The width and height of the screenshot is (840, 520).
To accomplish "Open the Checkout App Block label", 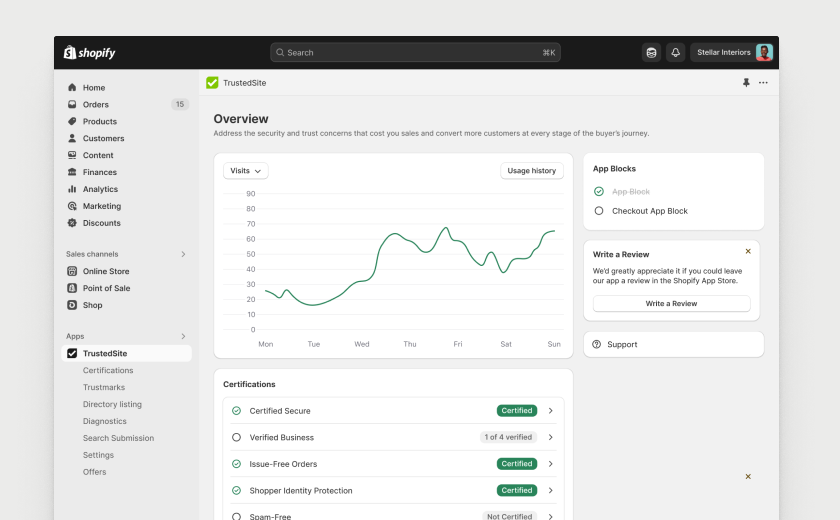I will tap(650, 211).
